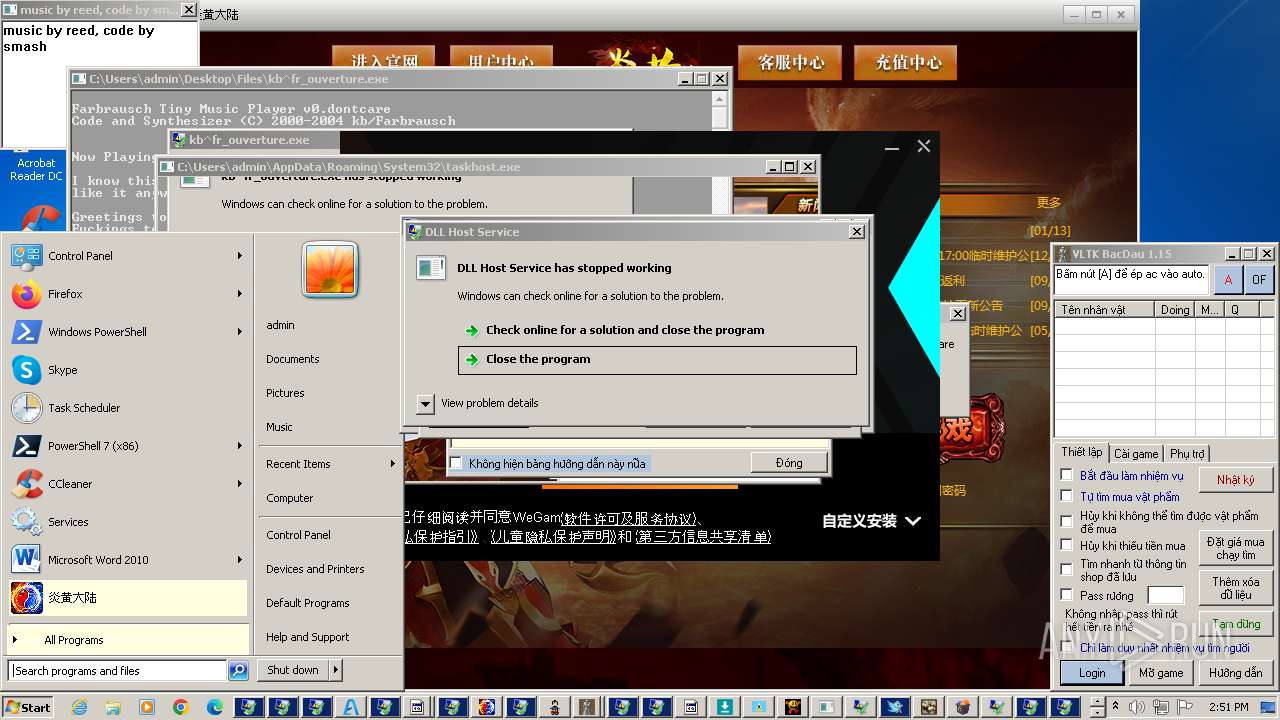Click the search magnifier button in the Start menu
This screenshot has width=1280, height=720.
coord(238,671)
